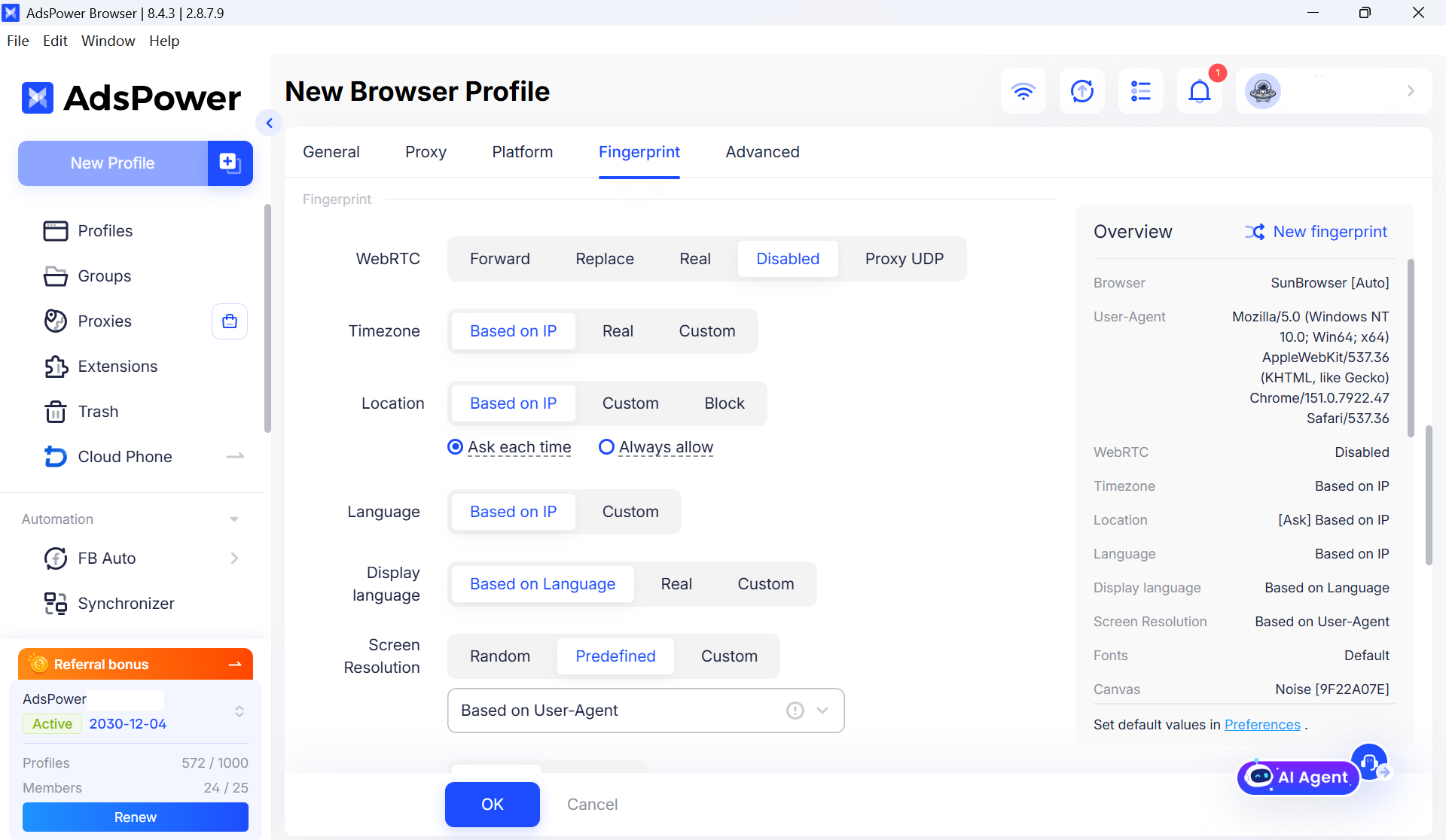Set Location to Block
This screenshot has width=1446, height=840.
(x=725, y=403)
